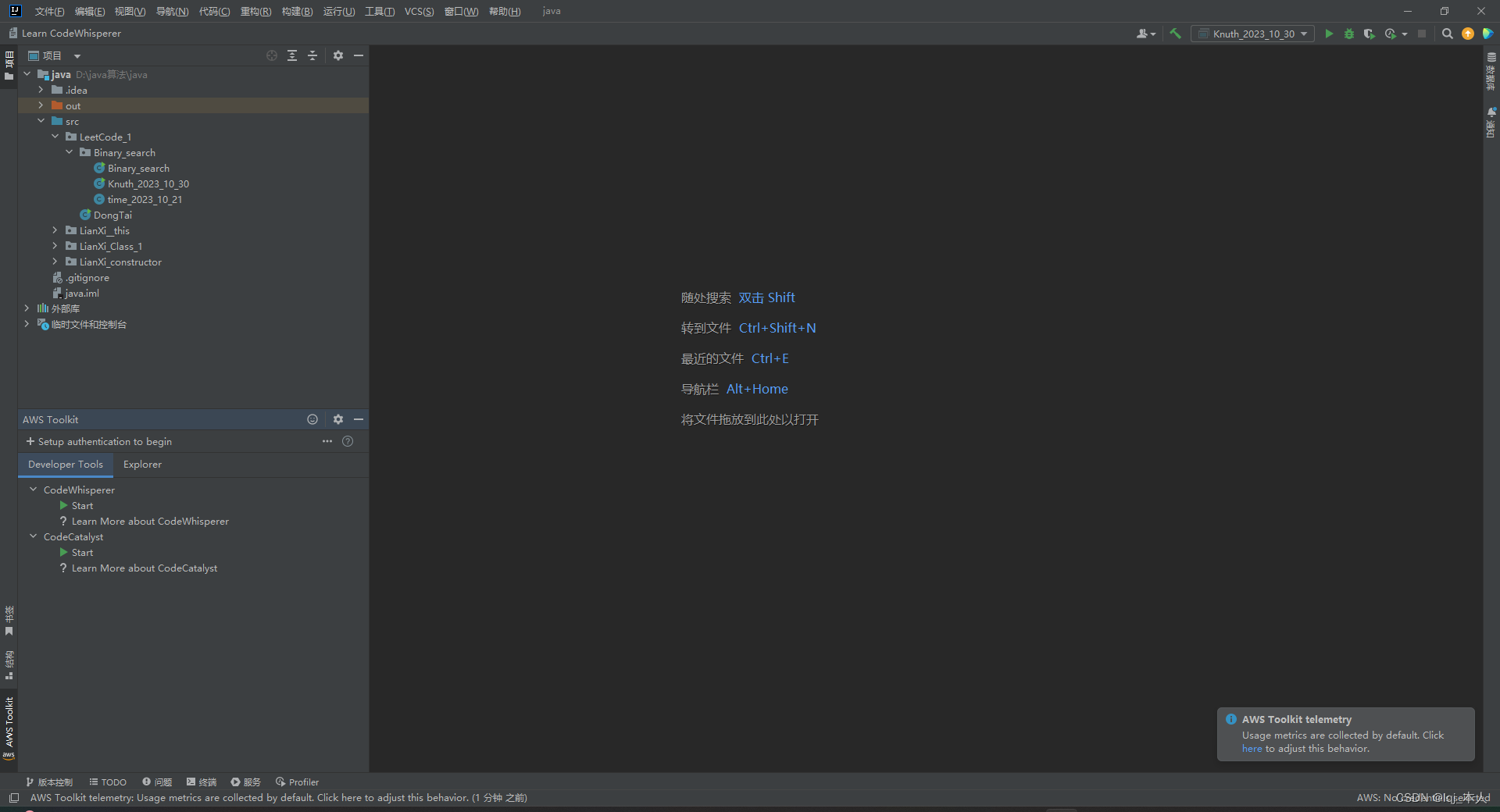Open project panel gear options

(x=338, y=55)
